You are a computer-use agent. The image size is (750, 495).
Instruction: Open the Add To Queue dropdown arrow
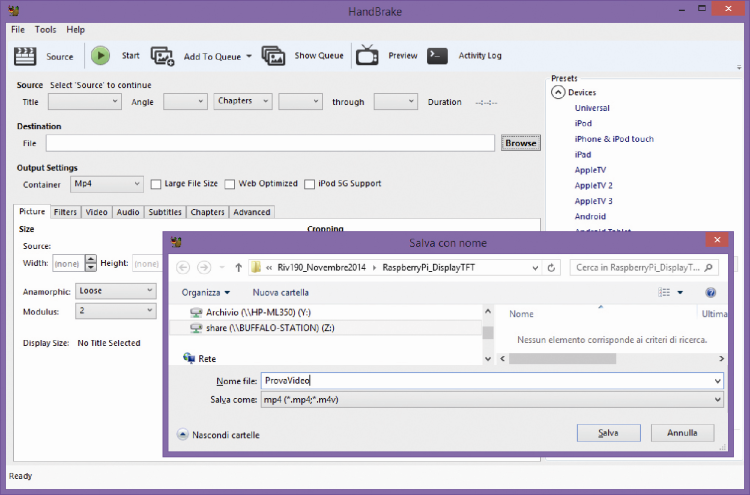(249, 56)
